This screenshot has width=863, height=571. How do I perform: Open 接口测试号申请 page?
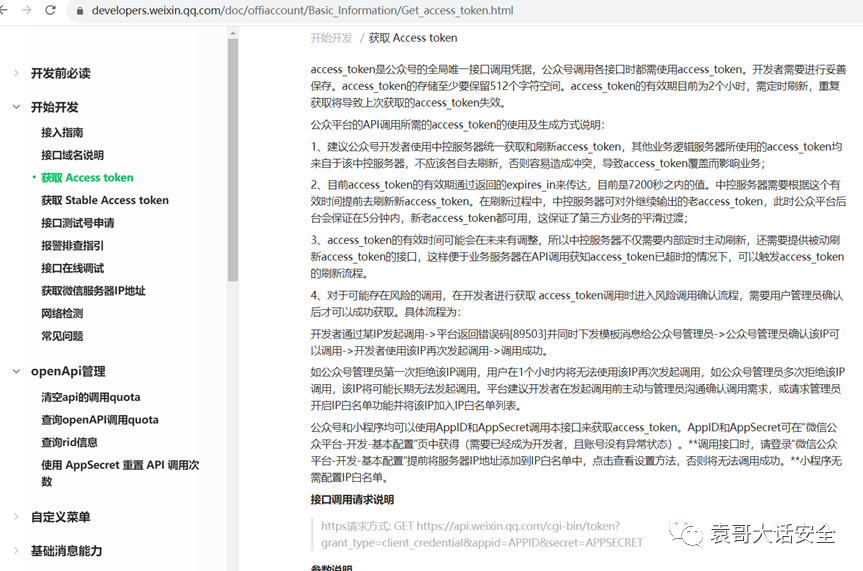coord(78,222)
